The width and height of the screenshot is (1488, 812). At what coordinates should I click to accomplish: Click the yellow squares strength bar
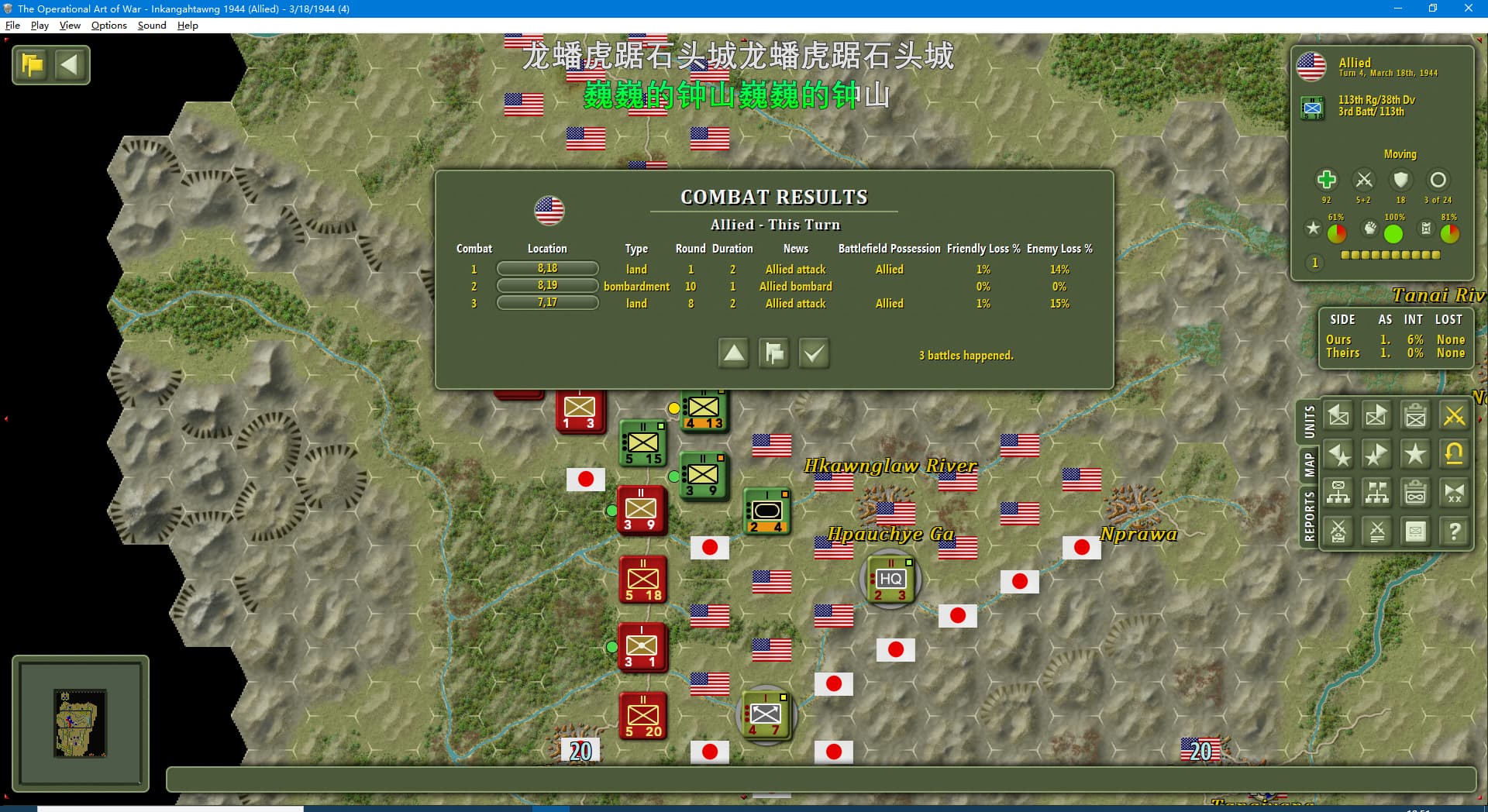click(x=1390, y=254)
